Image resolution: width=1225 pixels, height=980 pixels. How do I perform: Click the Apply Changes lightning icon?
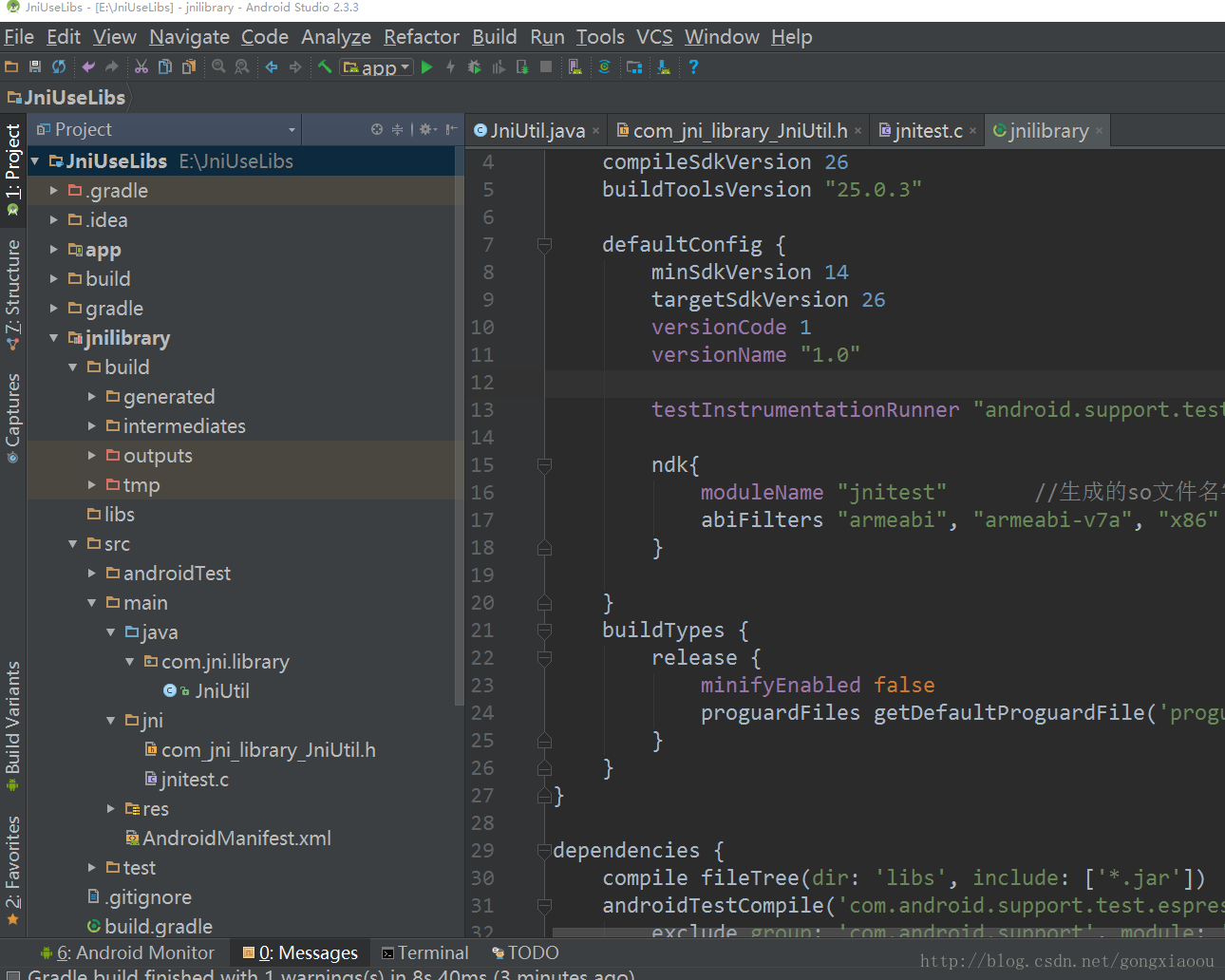pyautogui.click(x=450, y=66)
